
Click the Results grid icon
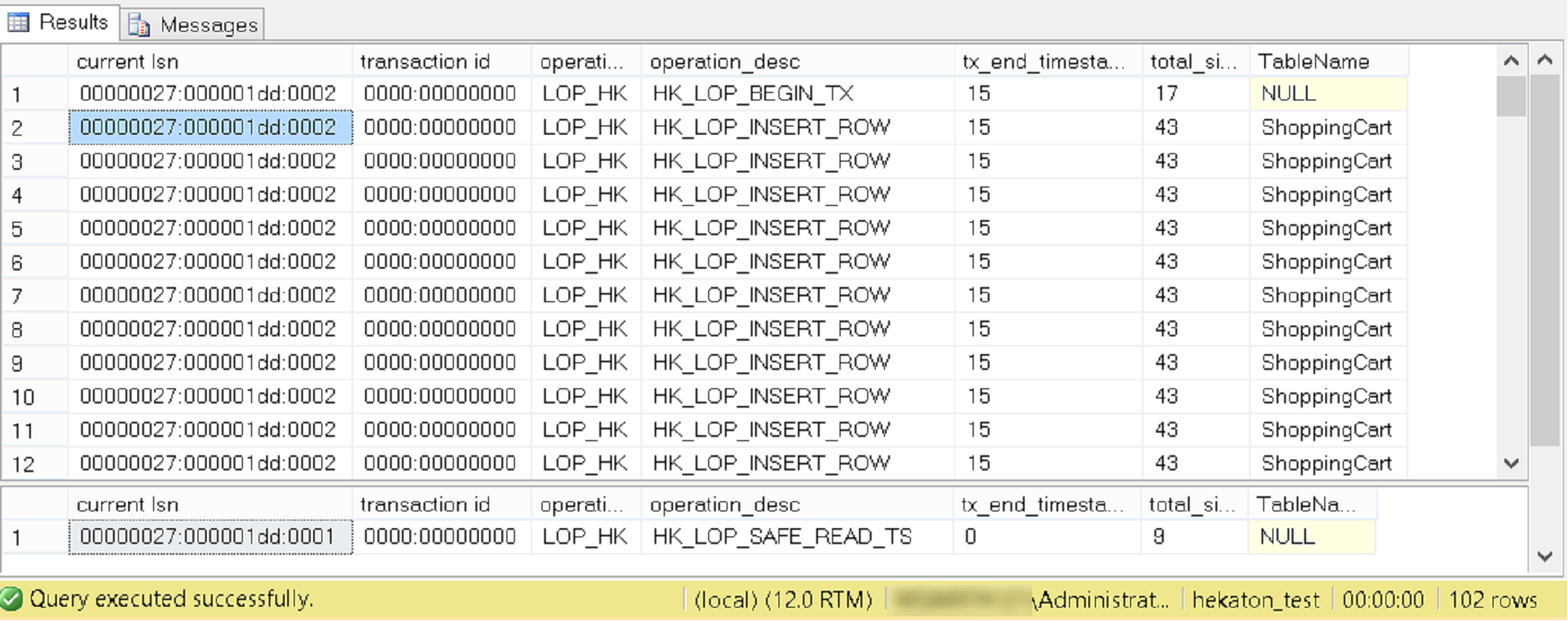click(x=18, y=22)
